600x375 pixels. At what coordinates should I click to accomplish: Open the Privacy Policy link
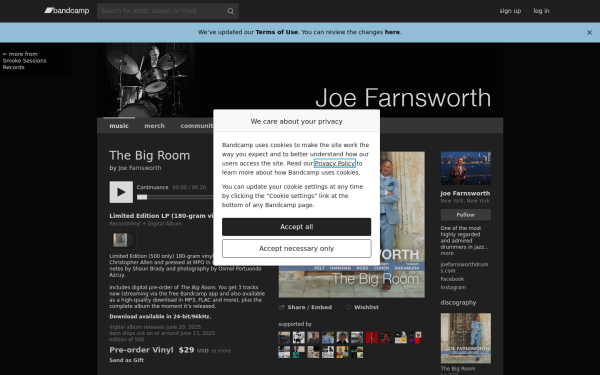pos(335,163)
